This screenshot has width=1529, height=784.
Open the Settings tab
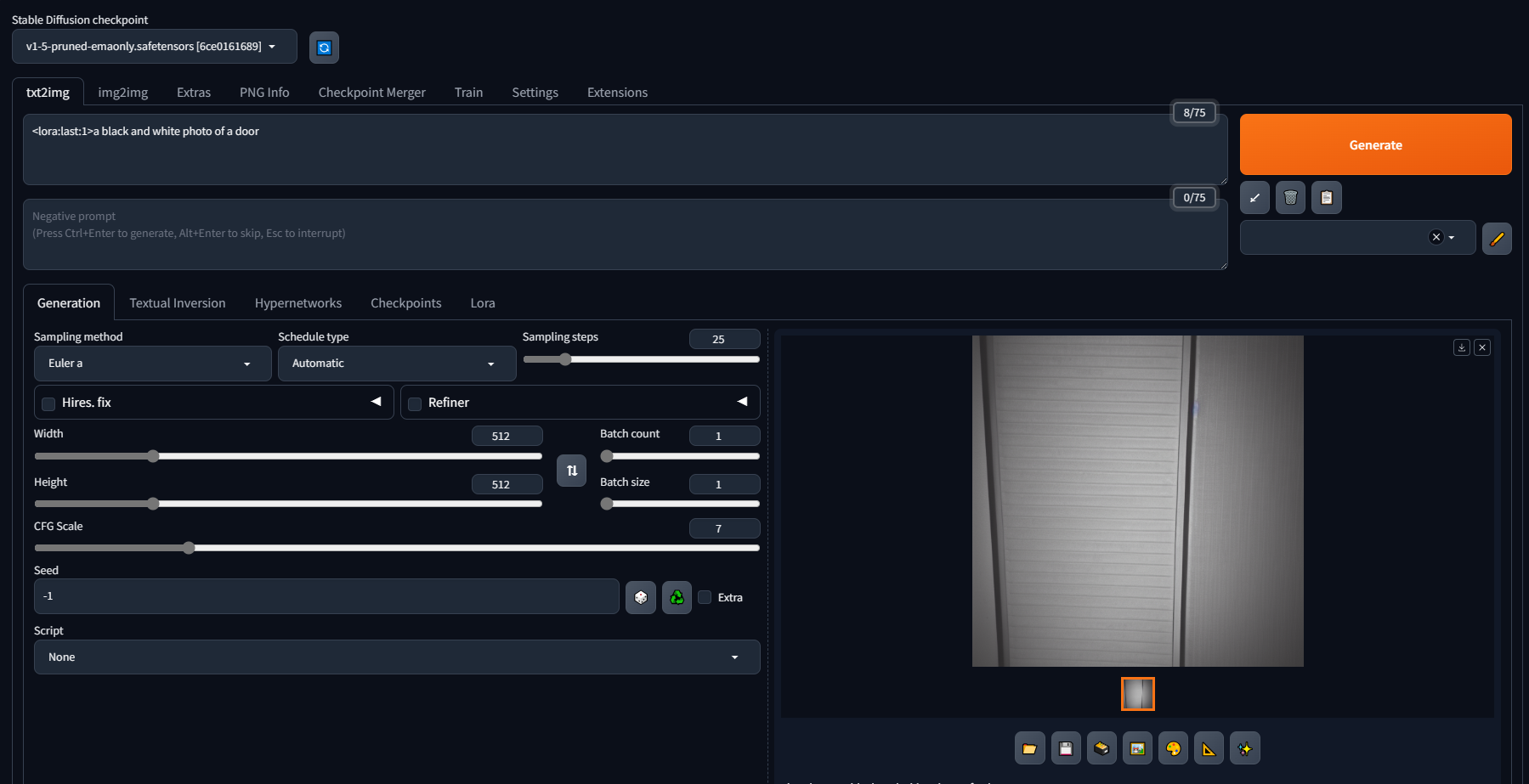coord(535,93)
